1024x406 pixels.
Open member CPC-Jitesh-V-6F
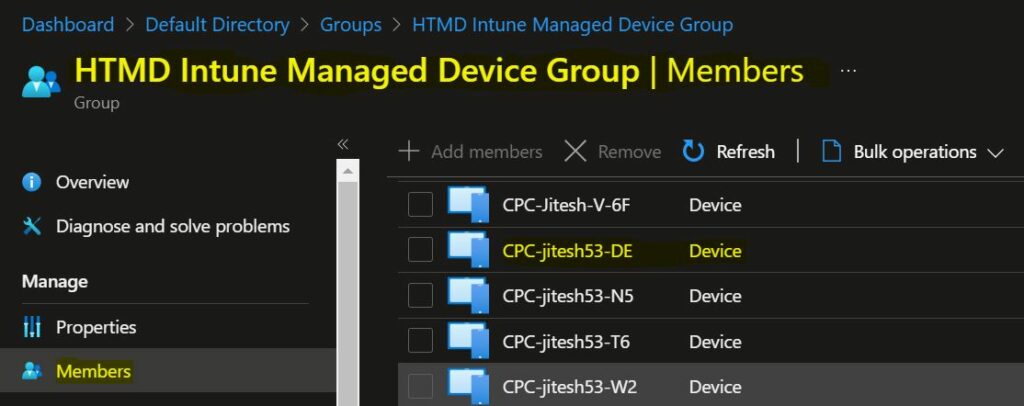pyautogui.click(x=566, y=206)
